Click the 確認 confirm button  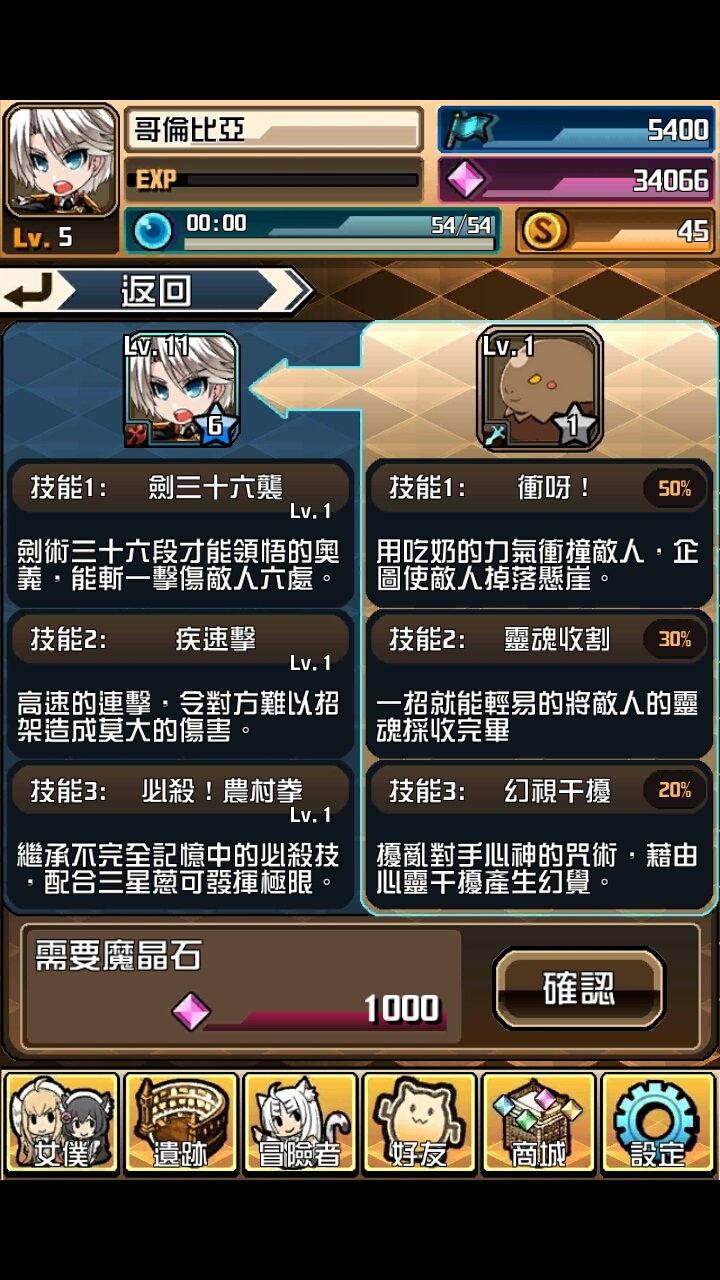coord(579,988)
